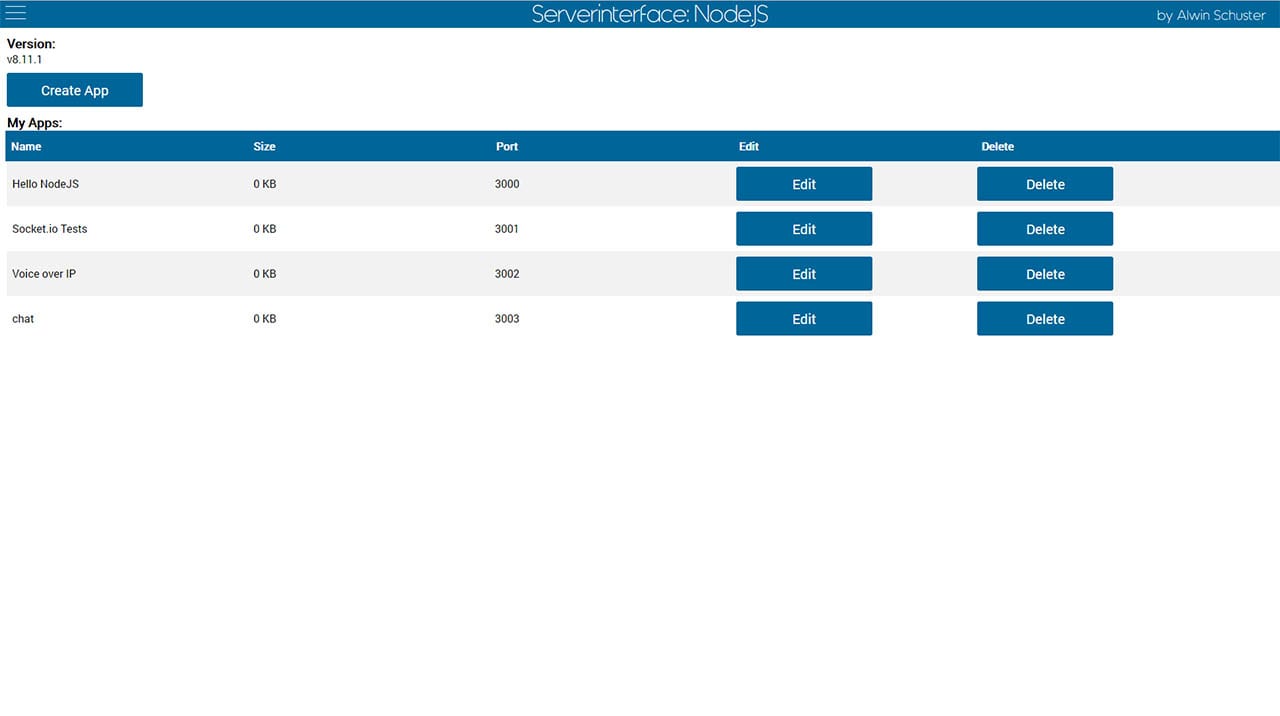Edit the Hello NodeJS app
This screenshot has width=1280, height=716.
tap(804, 184)
